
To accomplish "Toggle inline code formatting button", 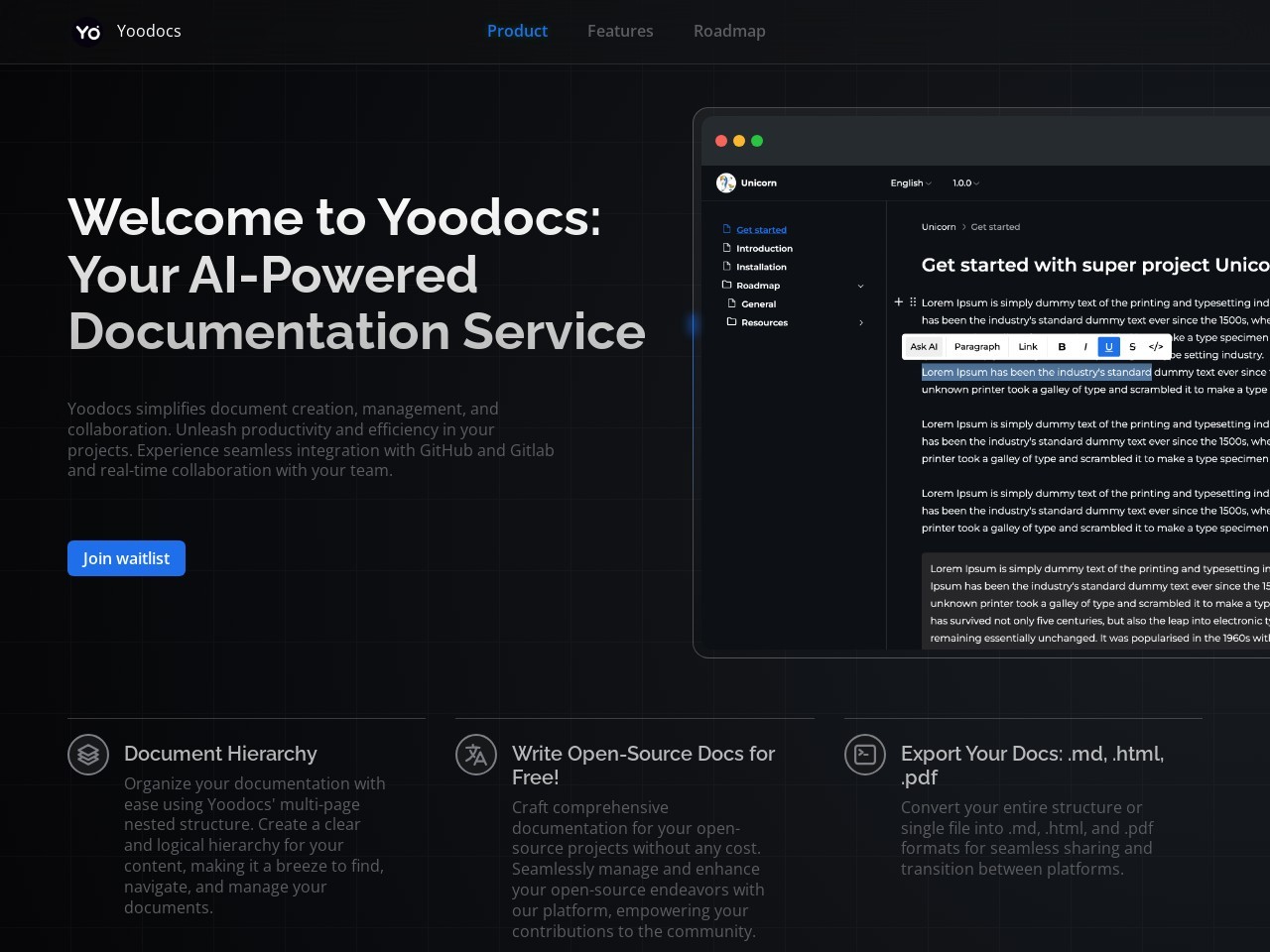I will tap(1156, 347).
